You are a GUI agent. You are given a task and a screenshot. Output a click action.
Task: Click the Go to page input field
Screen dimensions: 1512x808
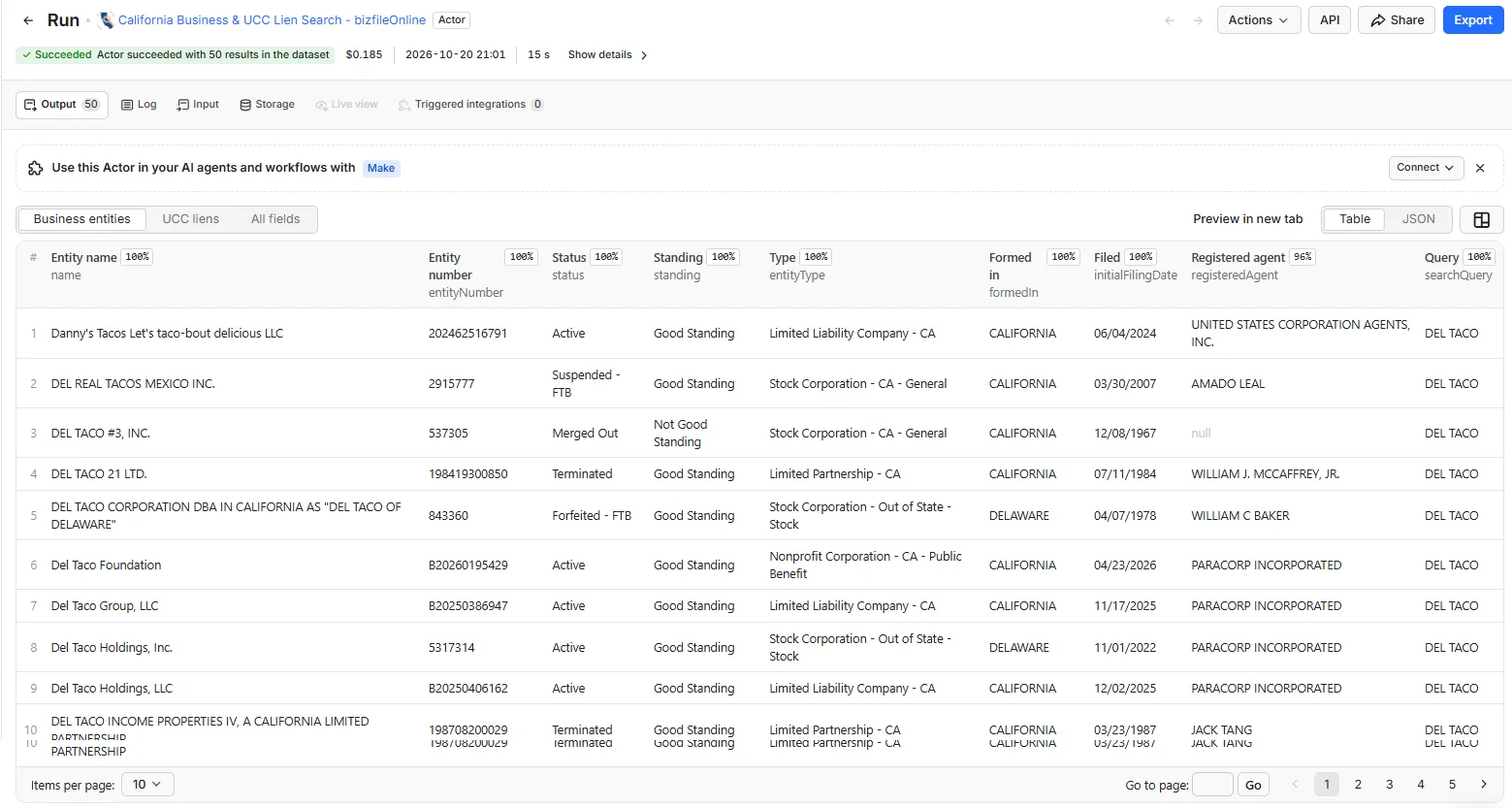(x=1211, y=785)
